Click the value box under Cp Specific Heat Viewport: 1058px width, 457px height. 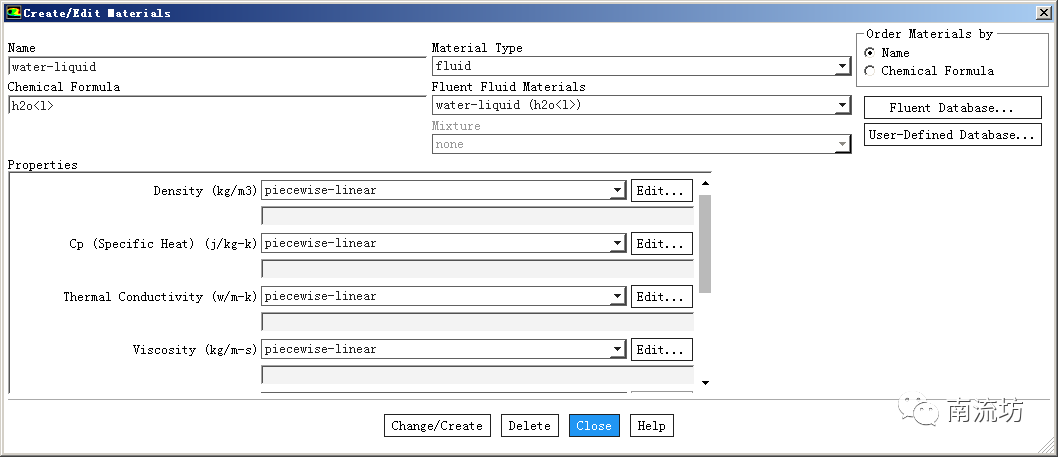coord(478,269)
